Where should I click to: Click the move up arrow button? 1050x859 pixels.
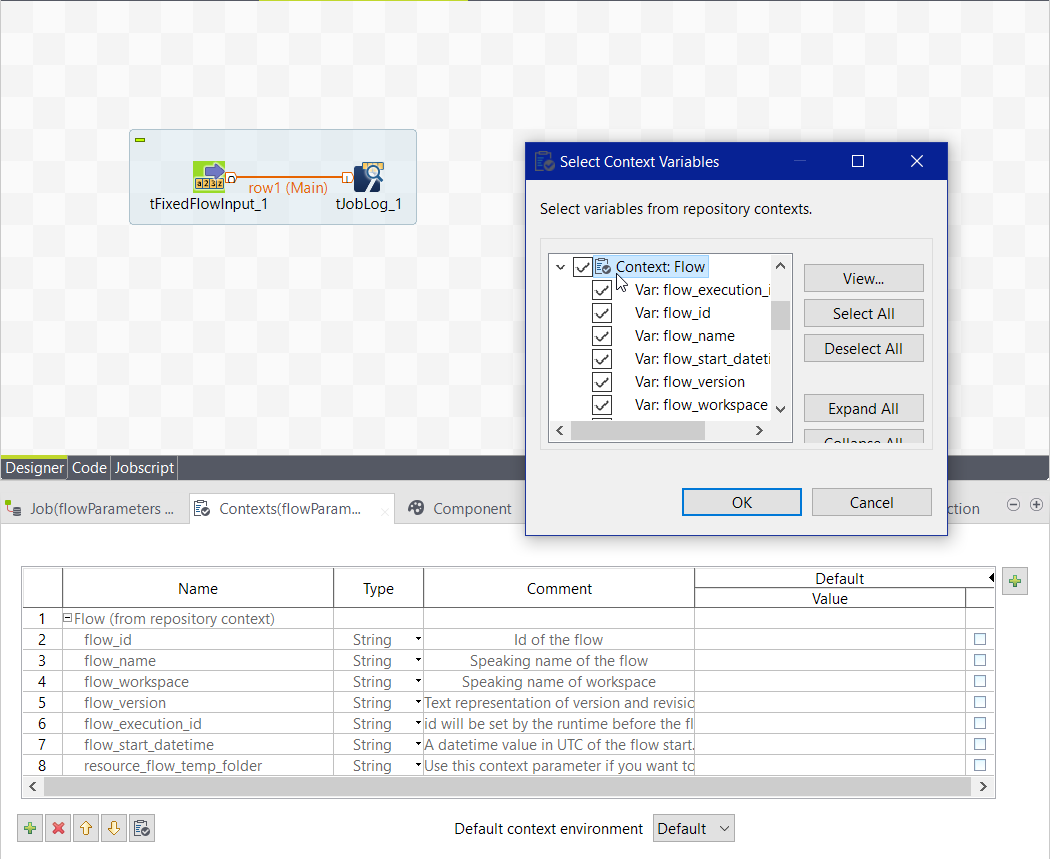click(86, 828)
